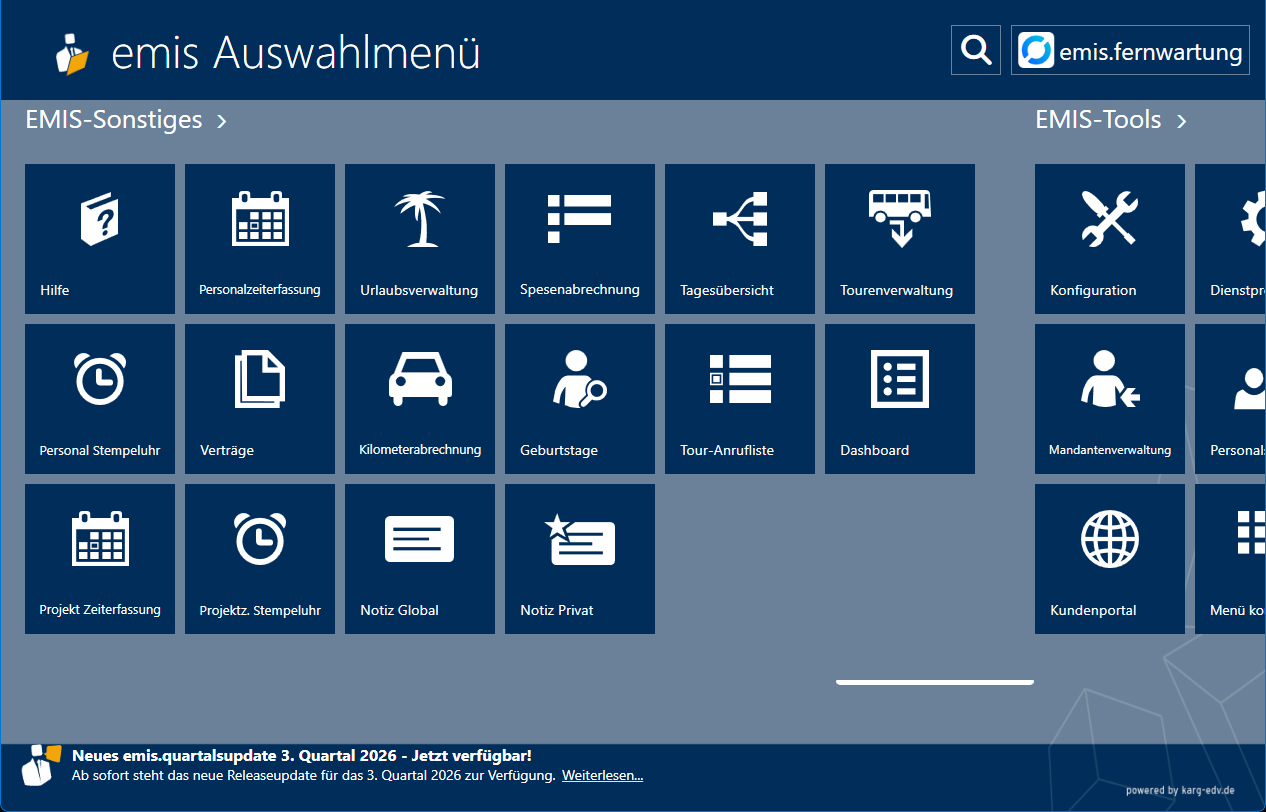Open the Dashboard tile
The width and height of the screenshot is (1266, 812).
[900, 399]
